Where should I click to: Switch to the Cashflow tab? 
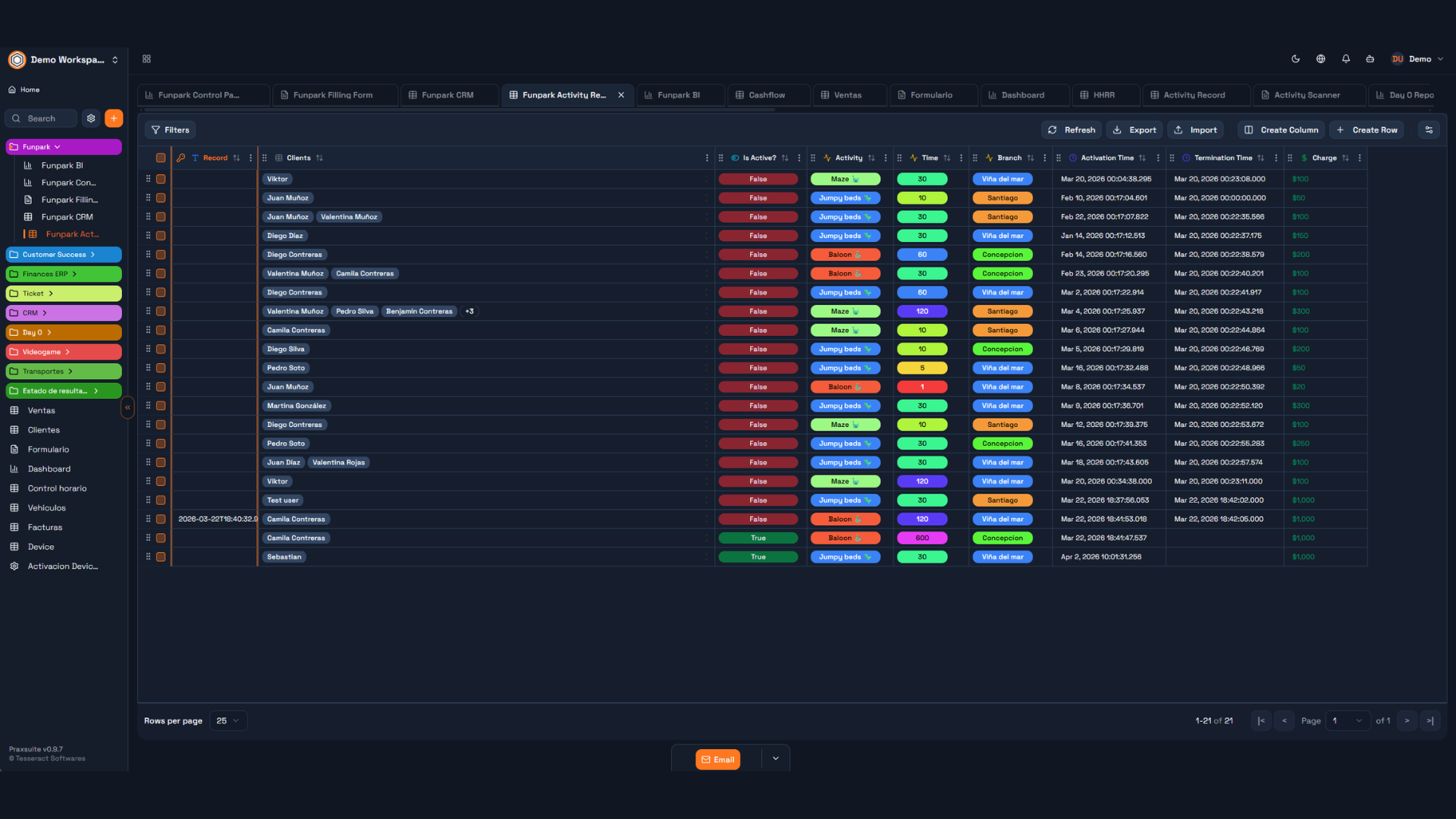[x=766, y=95]
